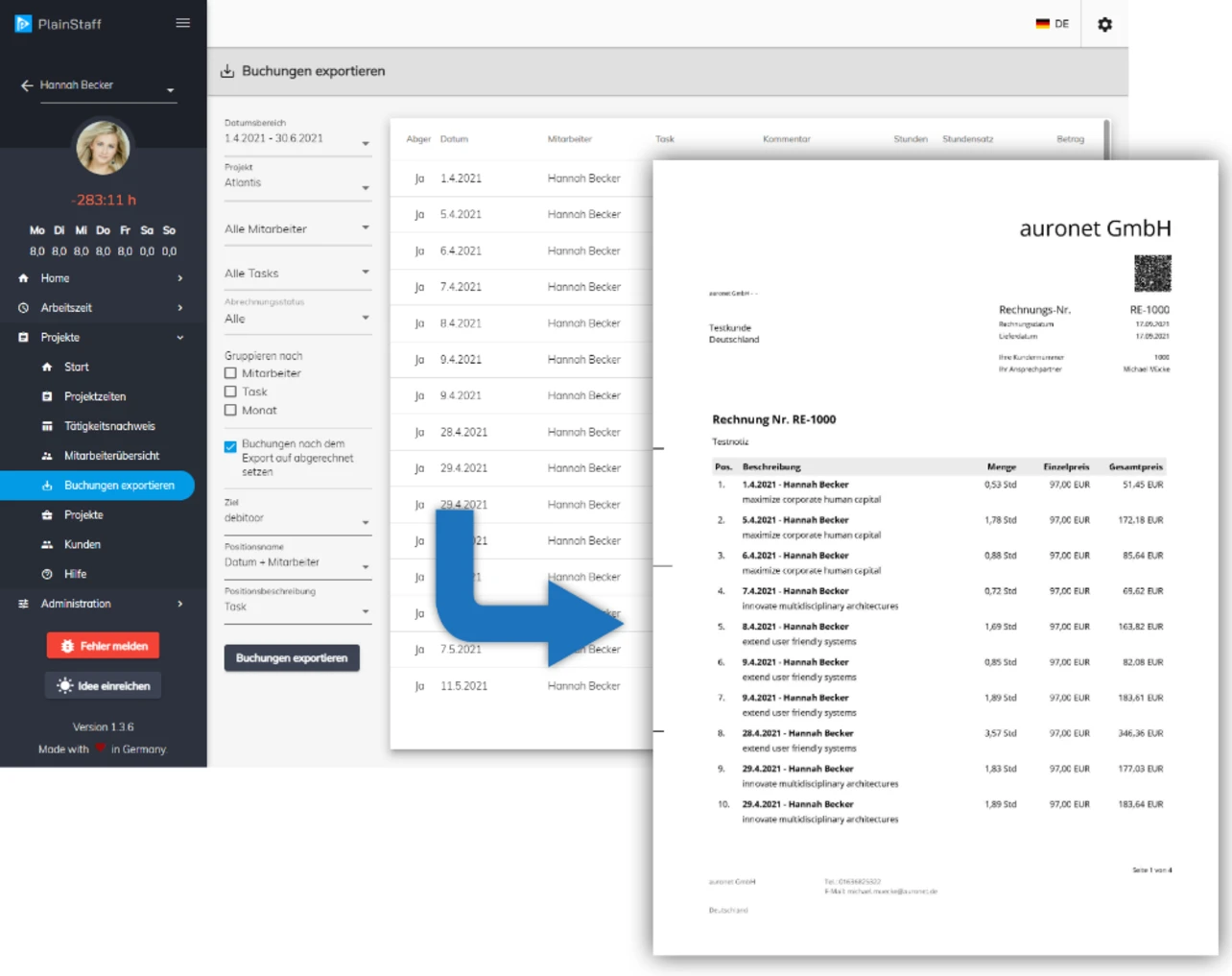Open the Hannah Becker user selector dropdown

pos(108,87)
